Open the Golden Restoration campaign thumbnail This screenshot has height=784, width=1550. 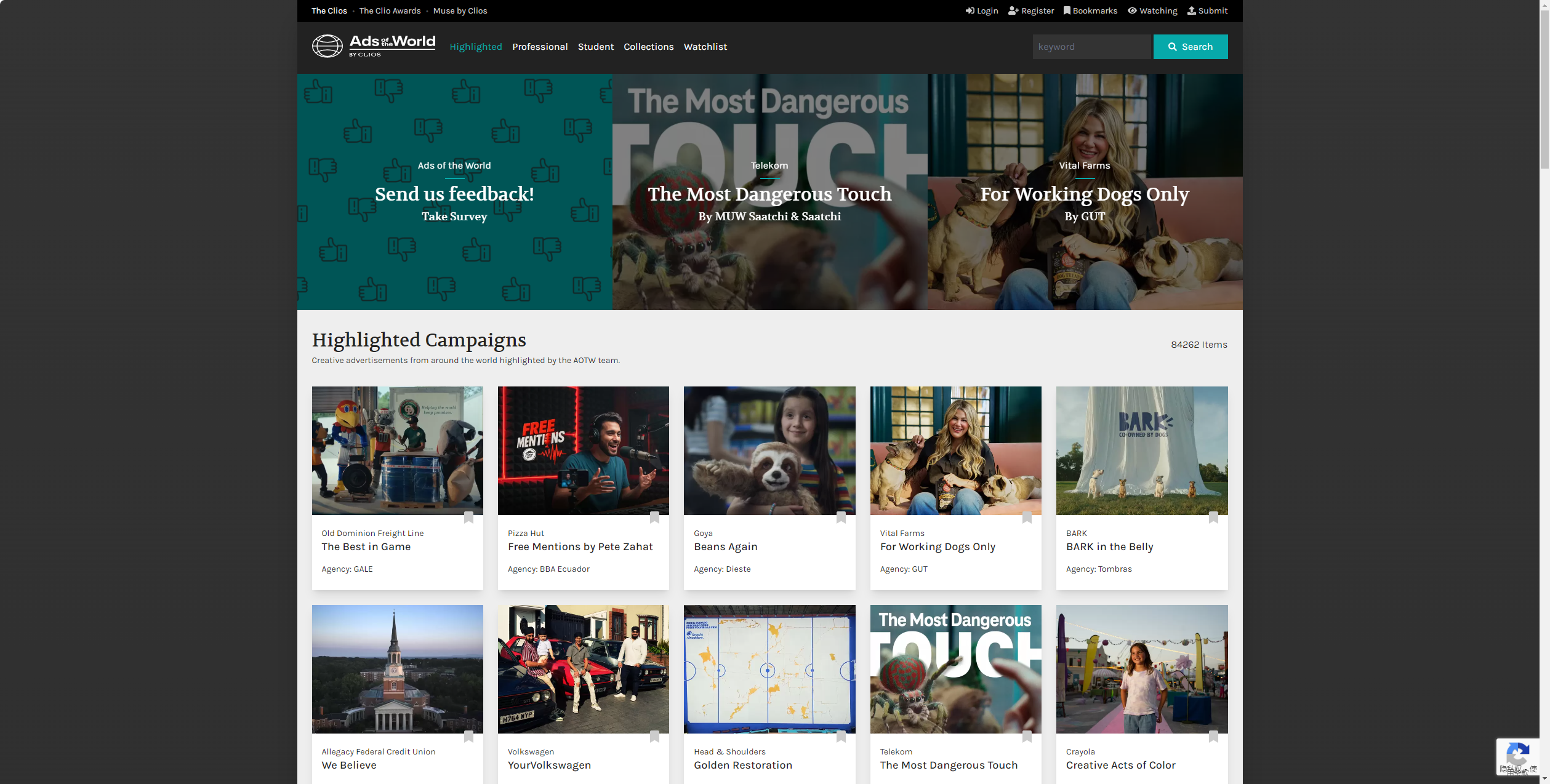pyautogui.click(x=769, y=668)
